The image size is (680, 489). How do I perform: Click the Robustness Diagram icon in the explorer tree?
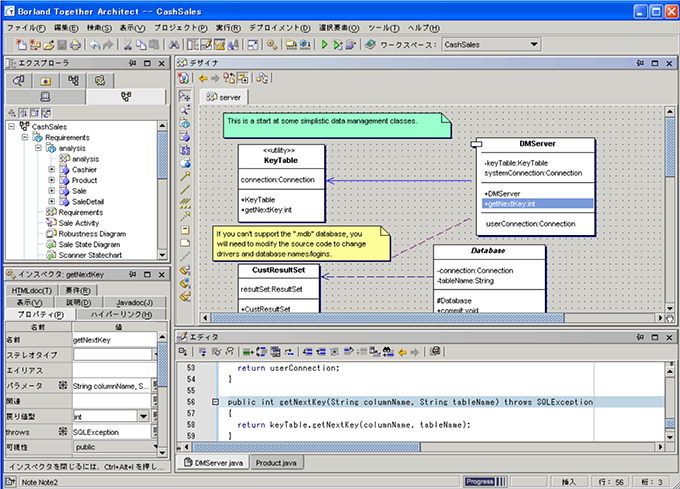pyautogui.click(x=50, y=234)
